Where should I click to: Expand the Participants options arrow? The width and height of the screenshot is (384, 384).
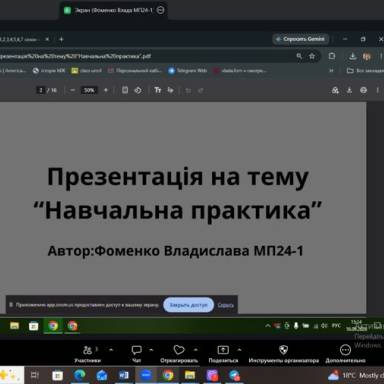pyautogui.click(x=111, y=350)
